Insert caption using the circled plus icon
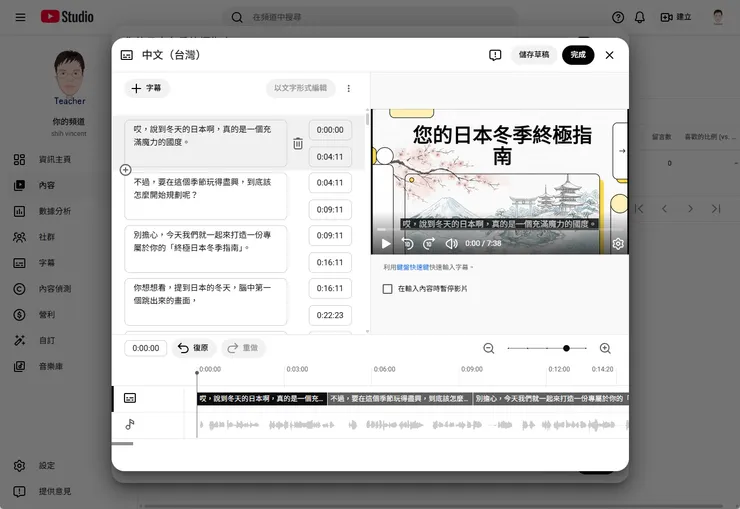Screen dimensions: 740x509 (126, 170)
